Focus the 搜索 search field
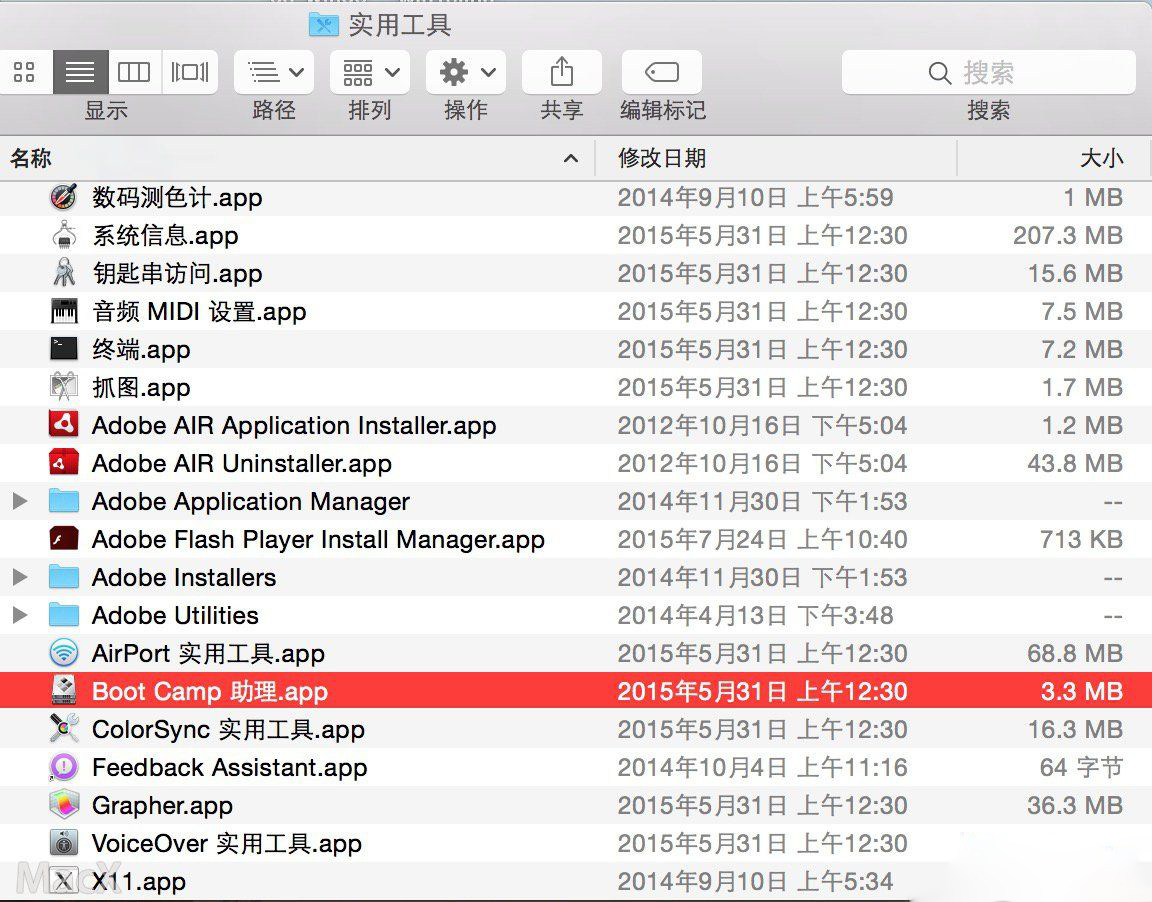The width and height of the screenshot is (1152, 902). 988,72
